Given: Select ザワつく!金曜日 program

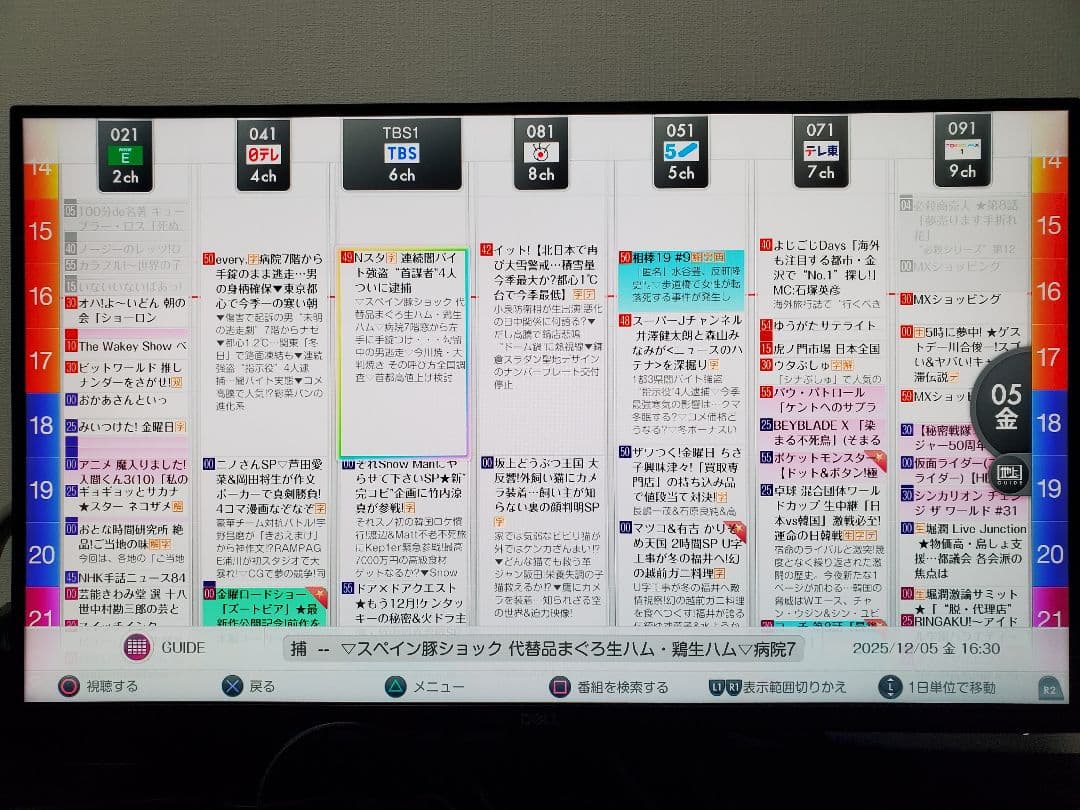Looking at the screenshot, I should [x=681, y=481].
